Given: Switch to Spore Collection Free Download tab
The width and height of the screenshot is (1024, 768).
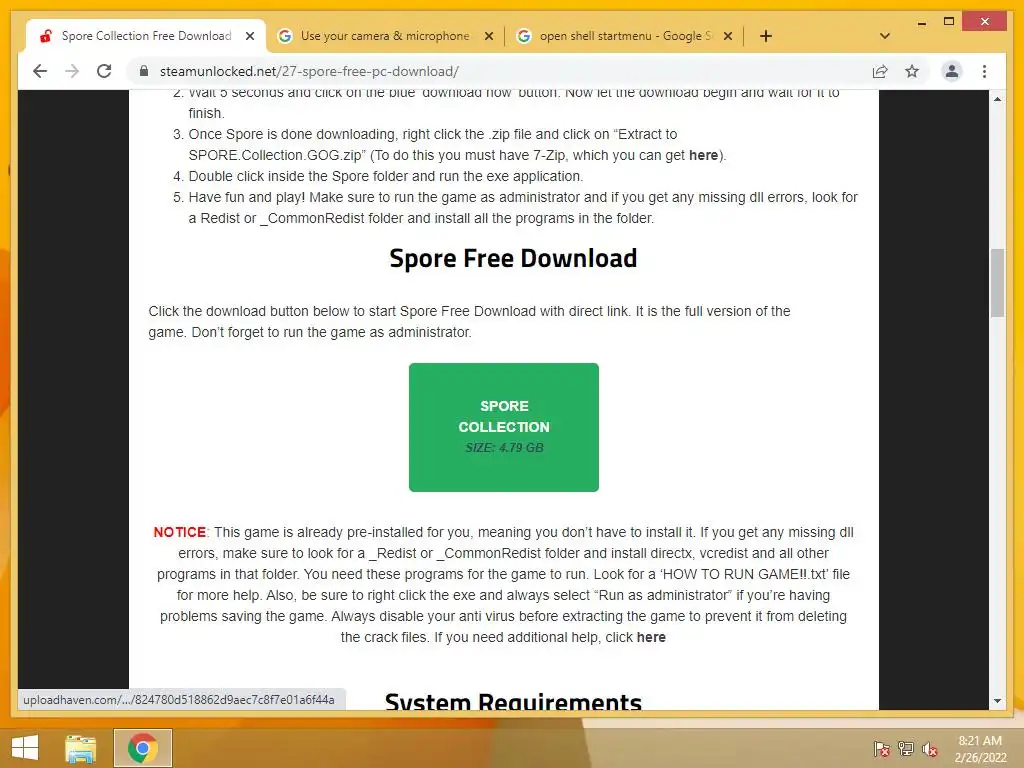Looking at the screenshot, I should [x=146, y=36].
